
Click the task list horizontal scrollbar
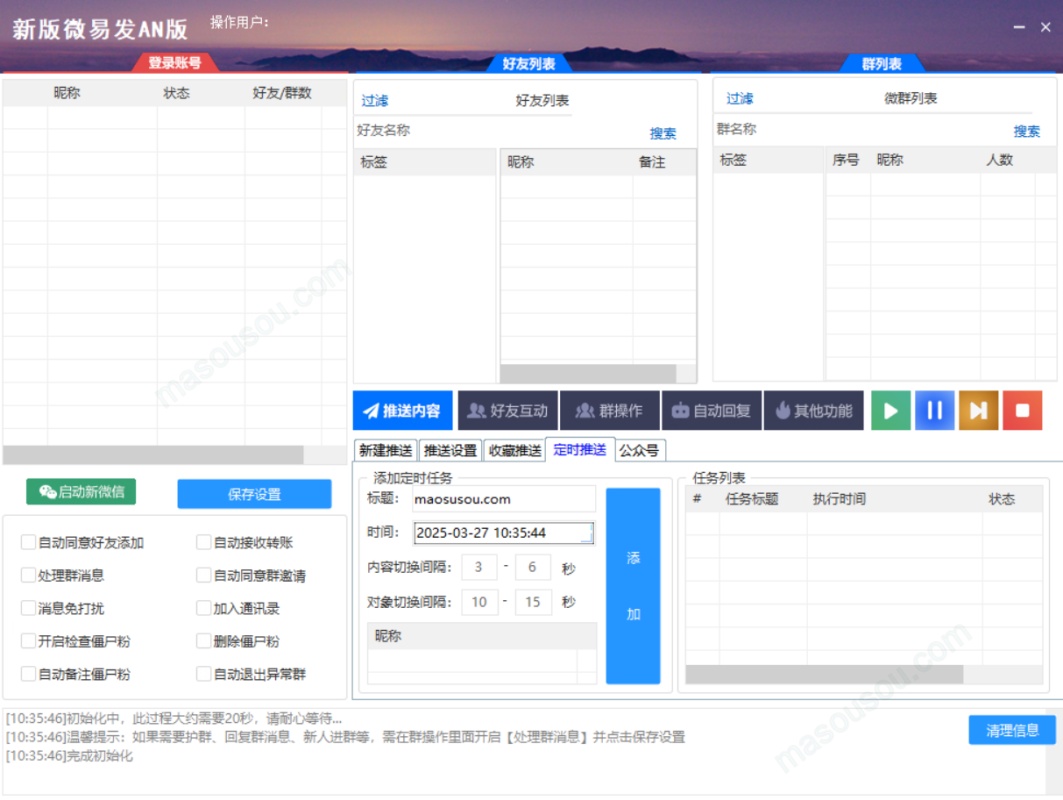tap(824, 675)
